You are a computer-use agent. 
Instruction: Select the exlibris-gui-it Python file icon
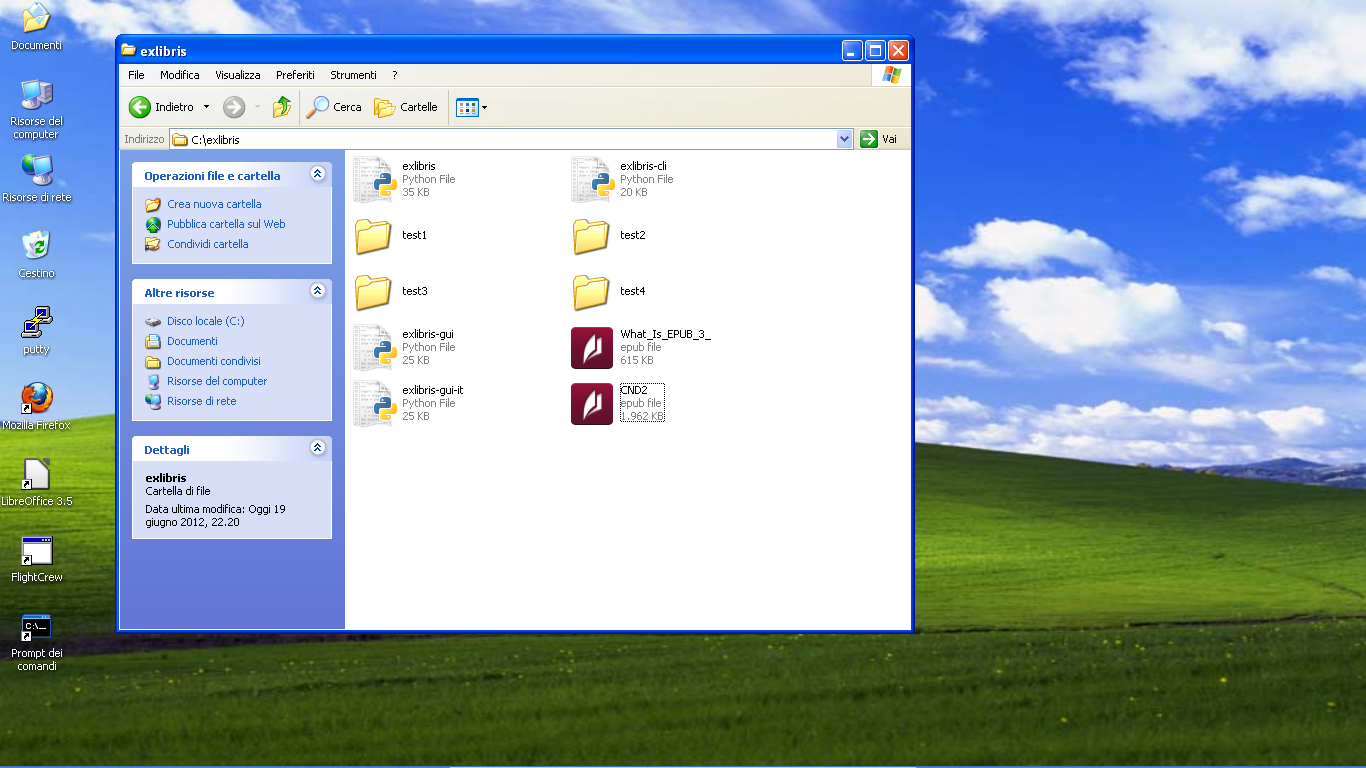[x=376, y=403]
